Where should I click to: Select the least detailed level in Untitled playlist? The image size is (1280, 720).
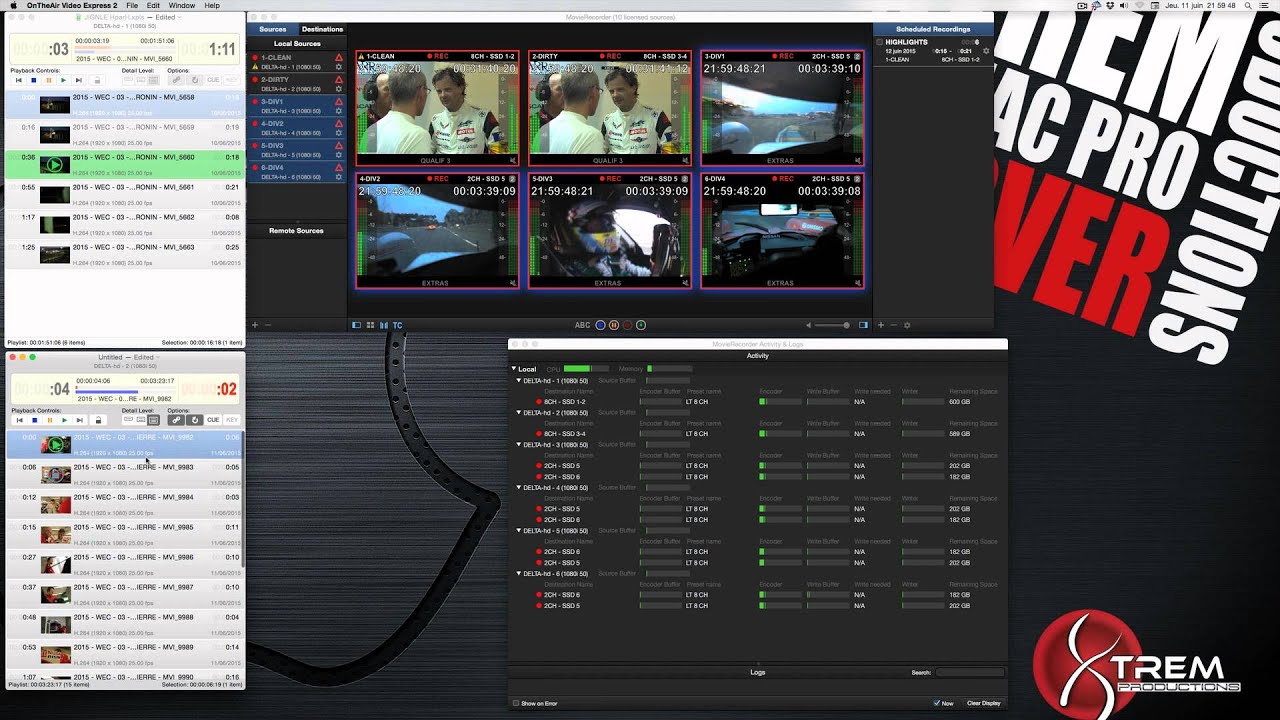coord(128,420)
